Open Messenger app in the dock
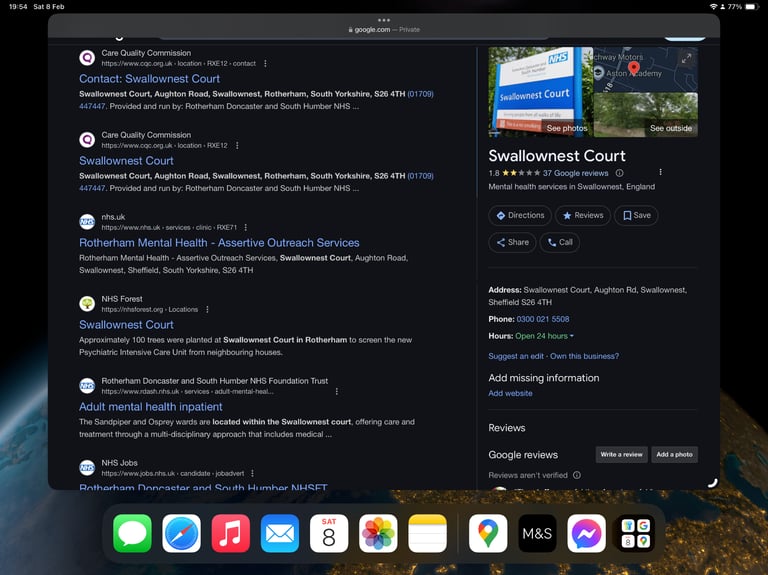 [586, 533]
